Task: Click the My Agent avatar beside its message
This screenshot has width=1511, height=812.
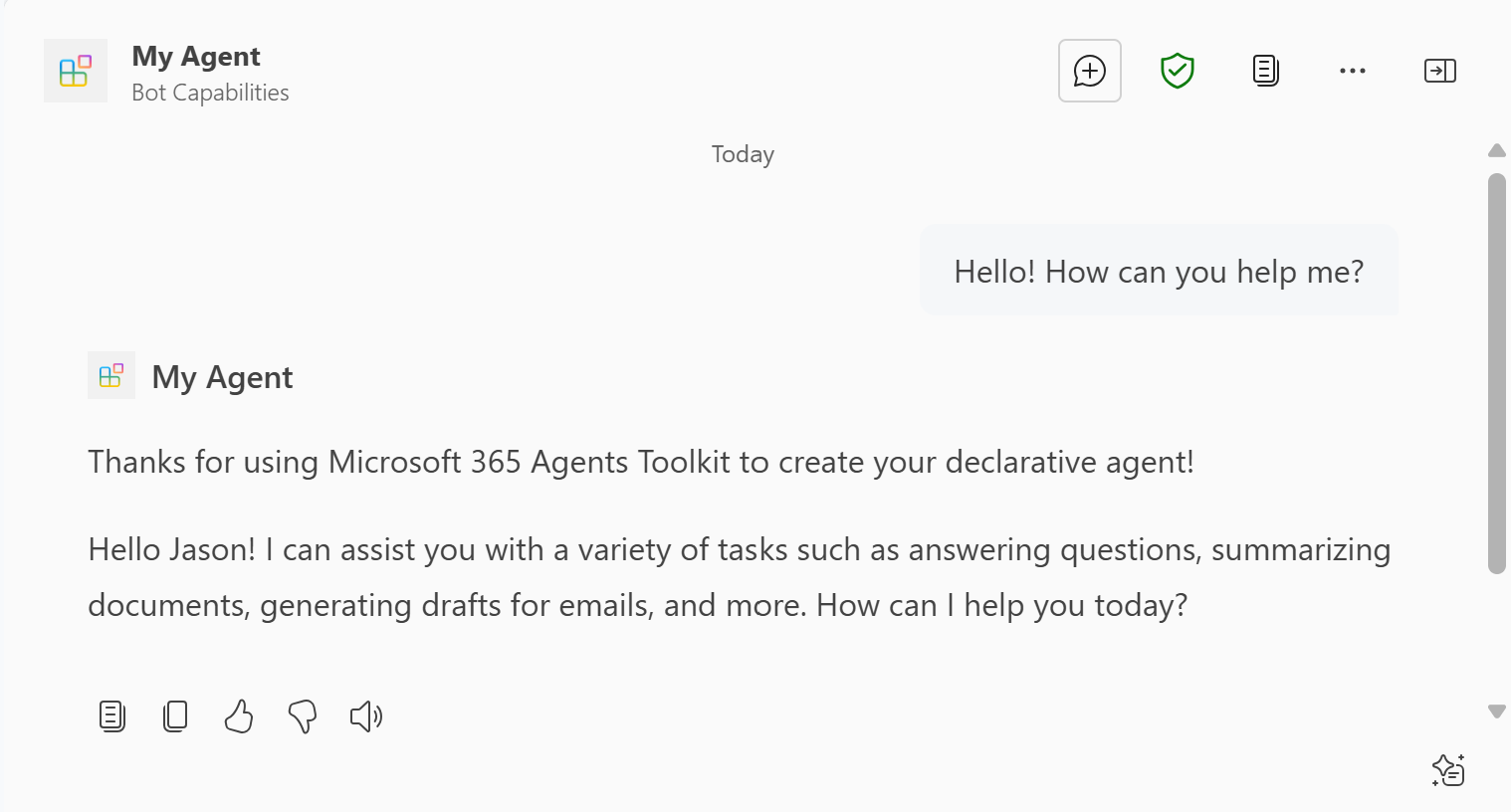Action: (110, 375)
